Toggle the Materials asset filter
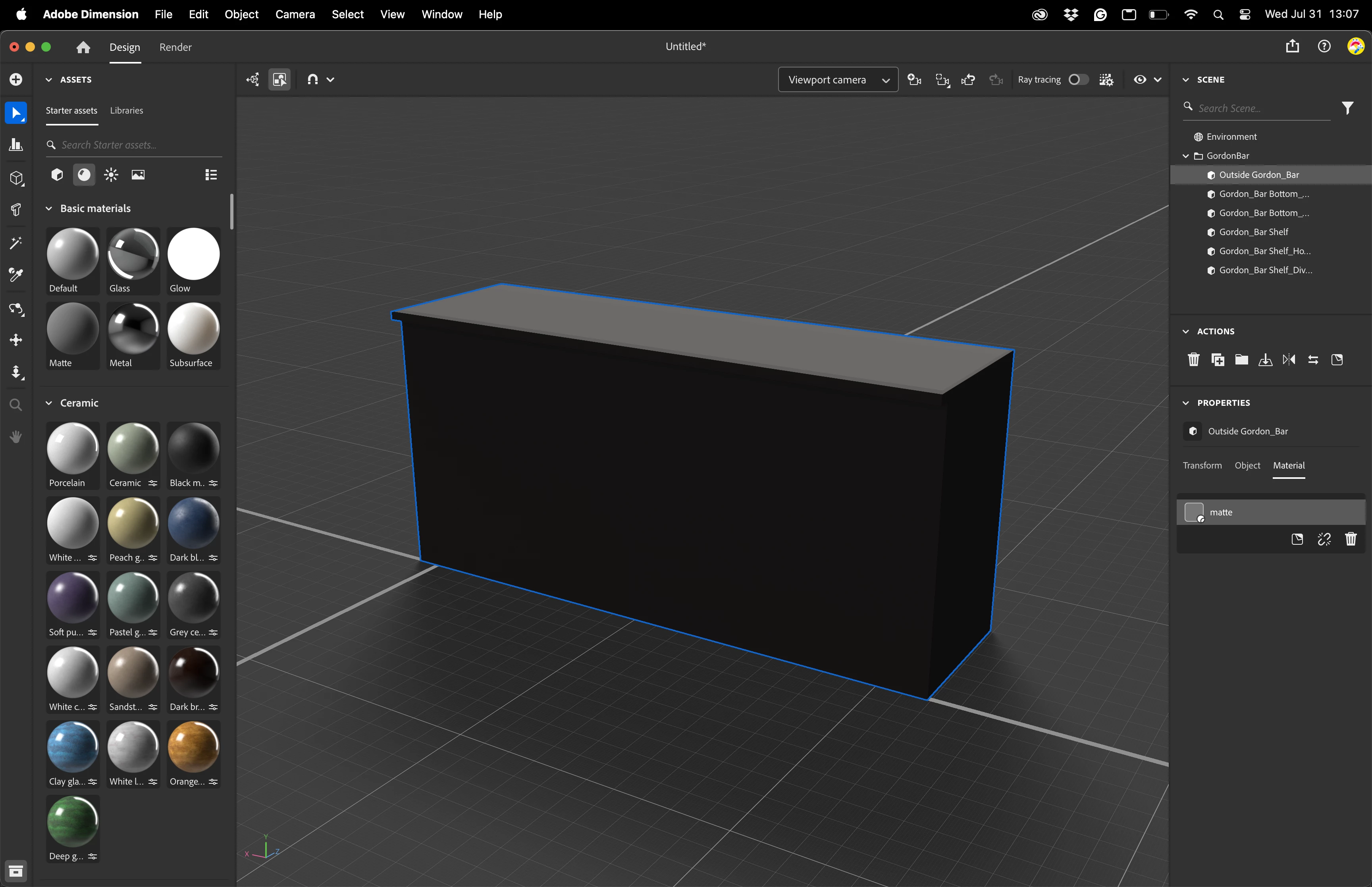Screen dimensions: 1372x887 pyautogui.click(x=84, y=175)
